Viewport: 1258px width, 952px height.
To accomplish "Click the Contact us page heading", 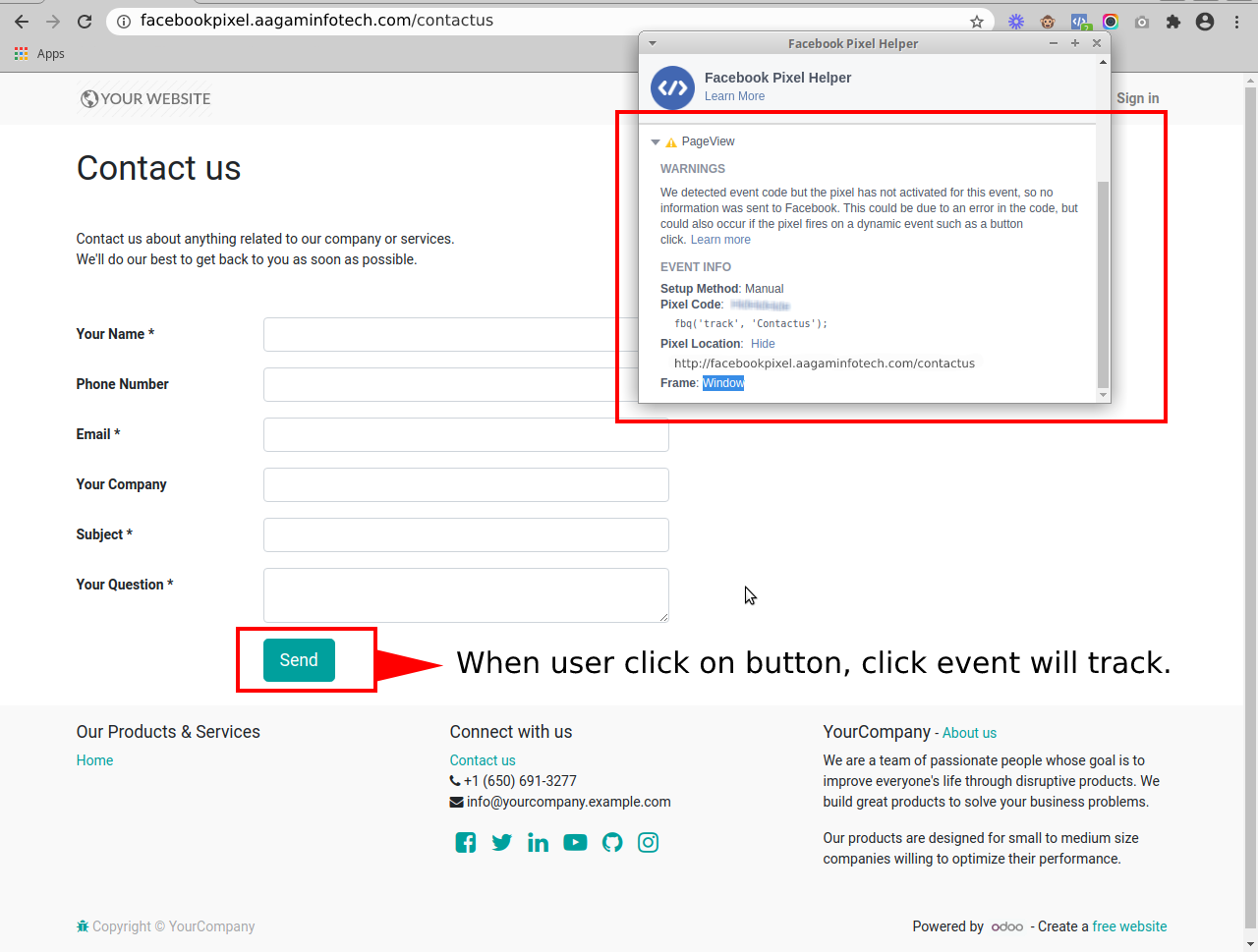I will tap(158, 168).
